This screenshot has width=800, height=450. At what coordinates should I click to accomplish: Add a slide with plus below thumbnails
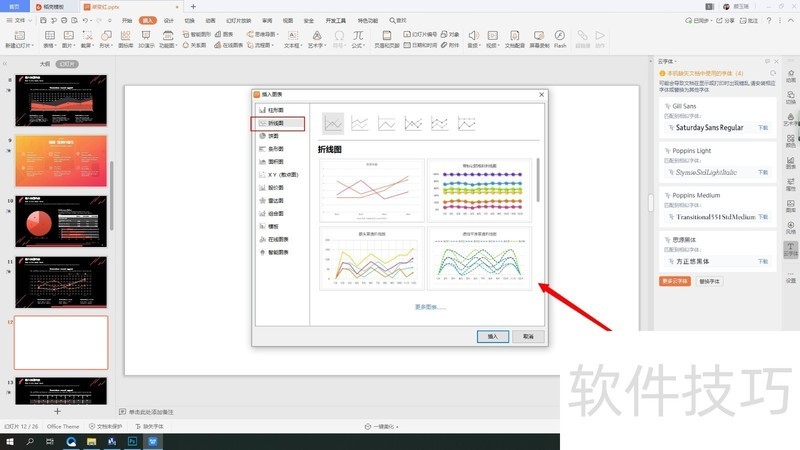point(57,411)
